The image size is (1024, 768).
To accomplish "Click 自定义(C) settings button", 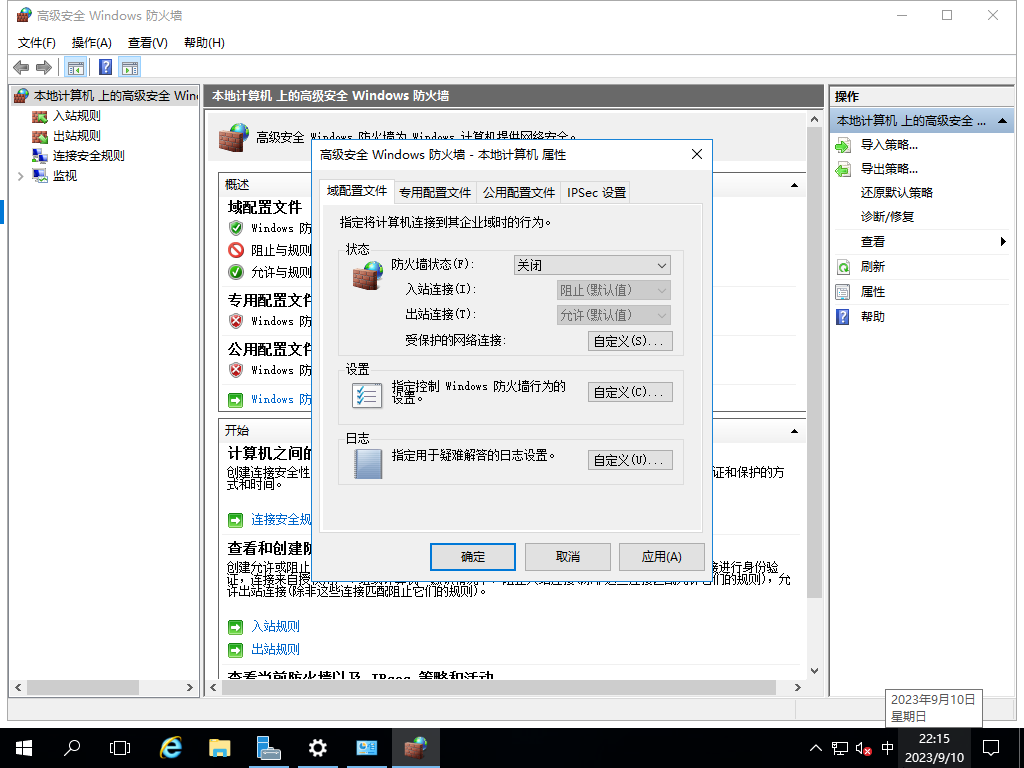I will click(630, 392).
